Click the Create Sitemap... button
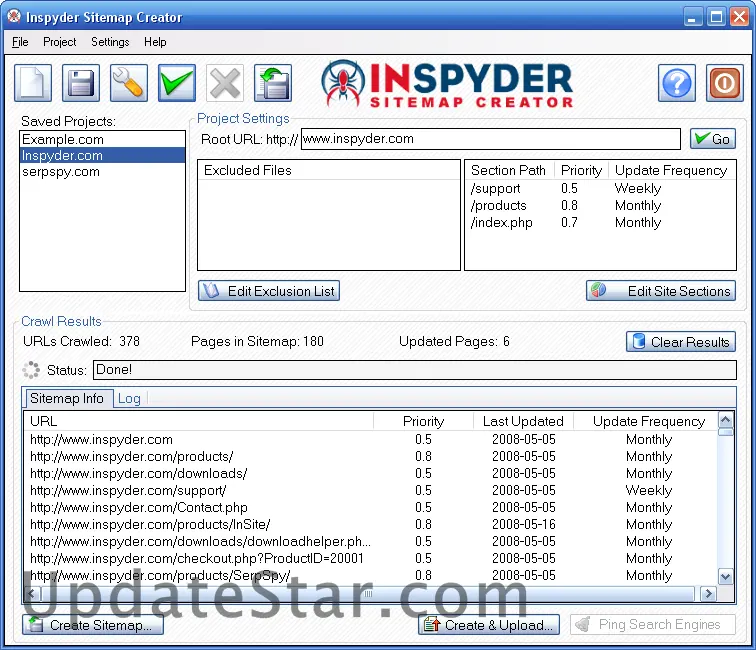The width and height of the screenshot is (756, 650). [93, 625]
